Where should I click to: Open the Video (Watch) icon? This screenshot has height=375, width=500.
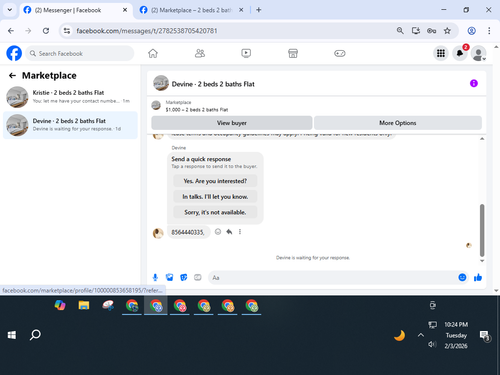point(246,53)
